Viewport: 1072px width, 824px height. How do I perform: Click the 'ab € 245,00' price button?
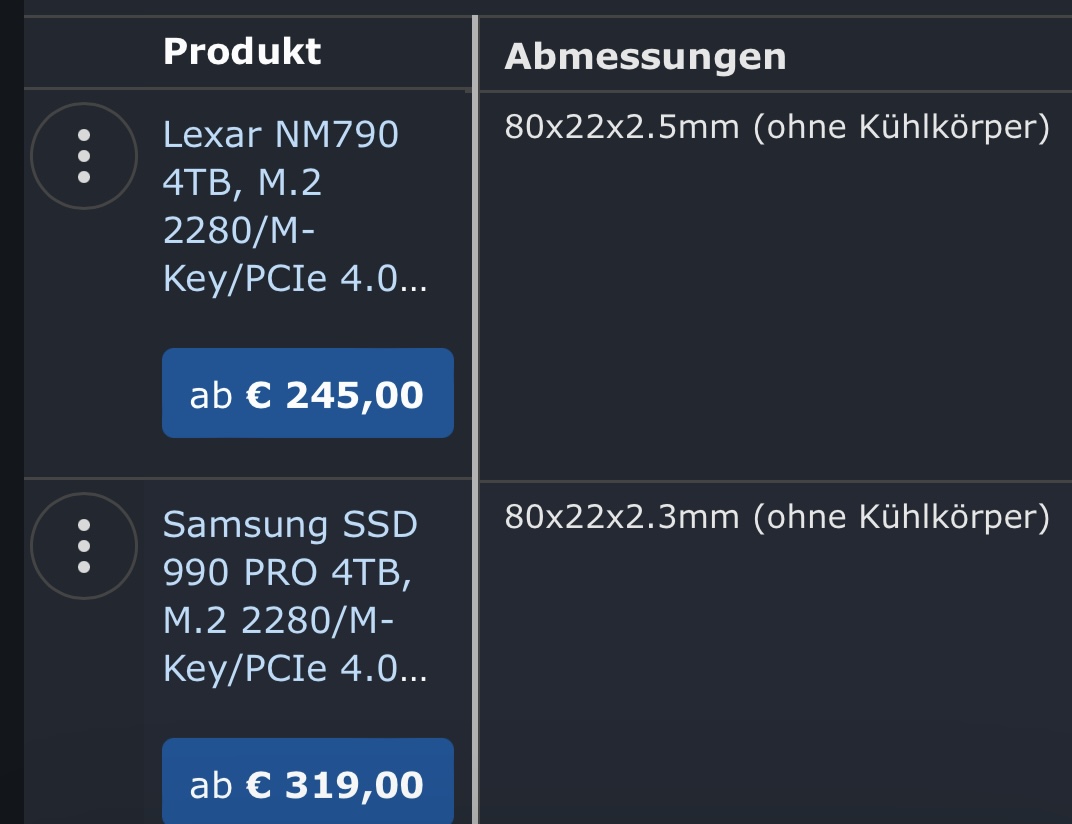[x=307, y=394]
